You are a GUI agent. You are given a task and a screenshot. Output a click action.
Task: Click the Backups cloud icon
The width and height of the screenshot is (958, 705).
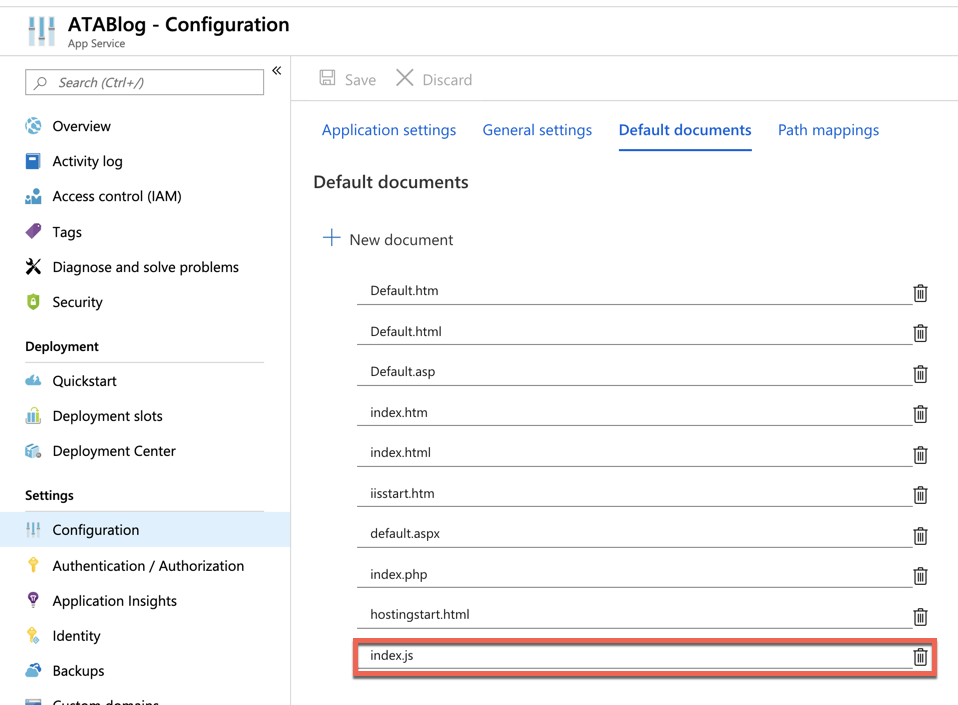coord(33,670)
